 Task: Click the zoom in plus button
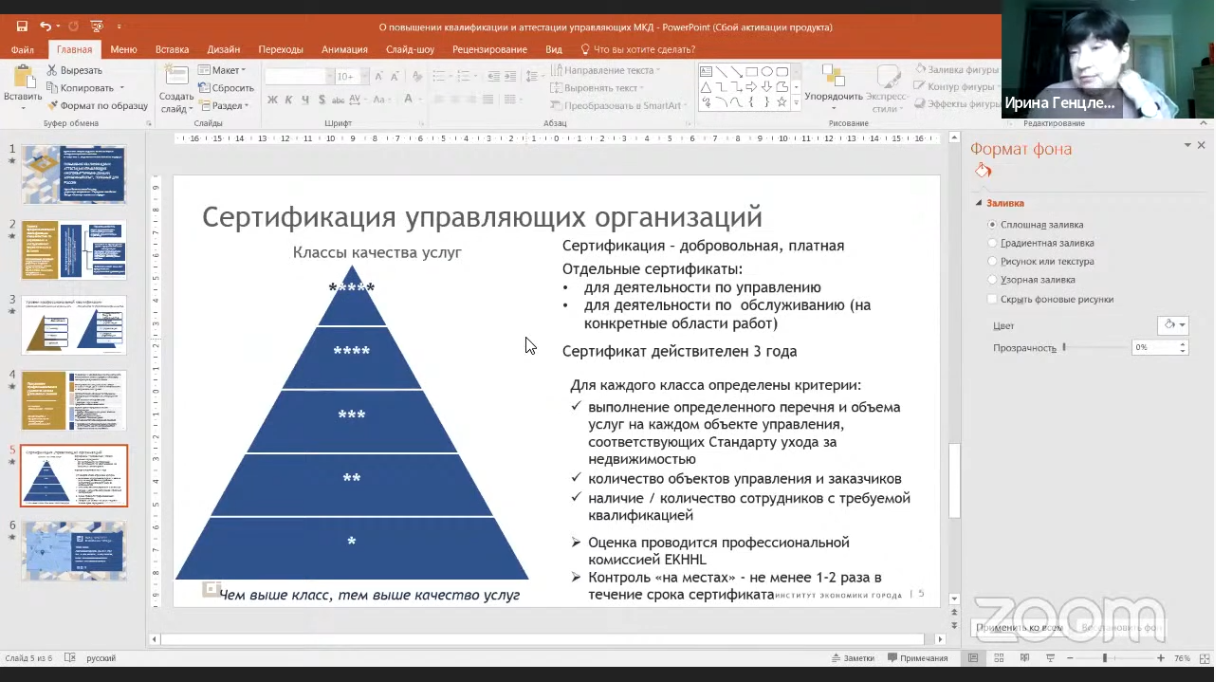[1161, 658]
